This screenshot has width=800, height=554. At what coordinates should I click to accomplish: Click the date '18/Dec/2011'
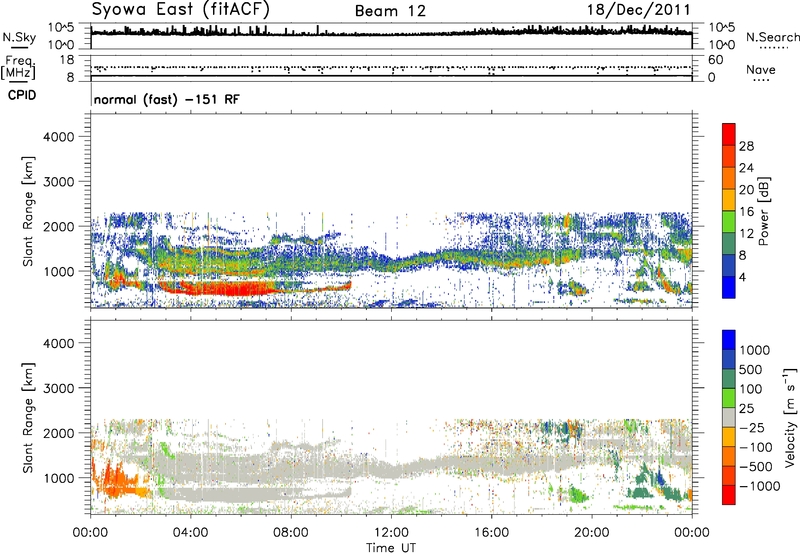click(638, 9)
